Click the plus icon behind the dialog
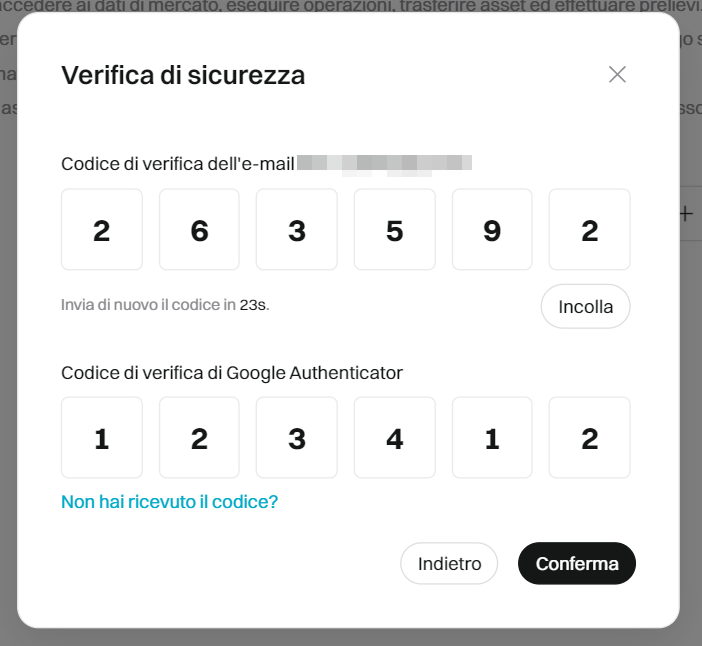The width and height of the screenshot is (702, 646). pos(686,213)
